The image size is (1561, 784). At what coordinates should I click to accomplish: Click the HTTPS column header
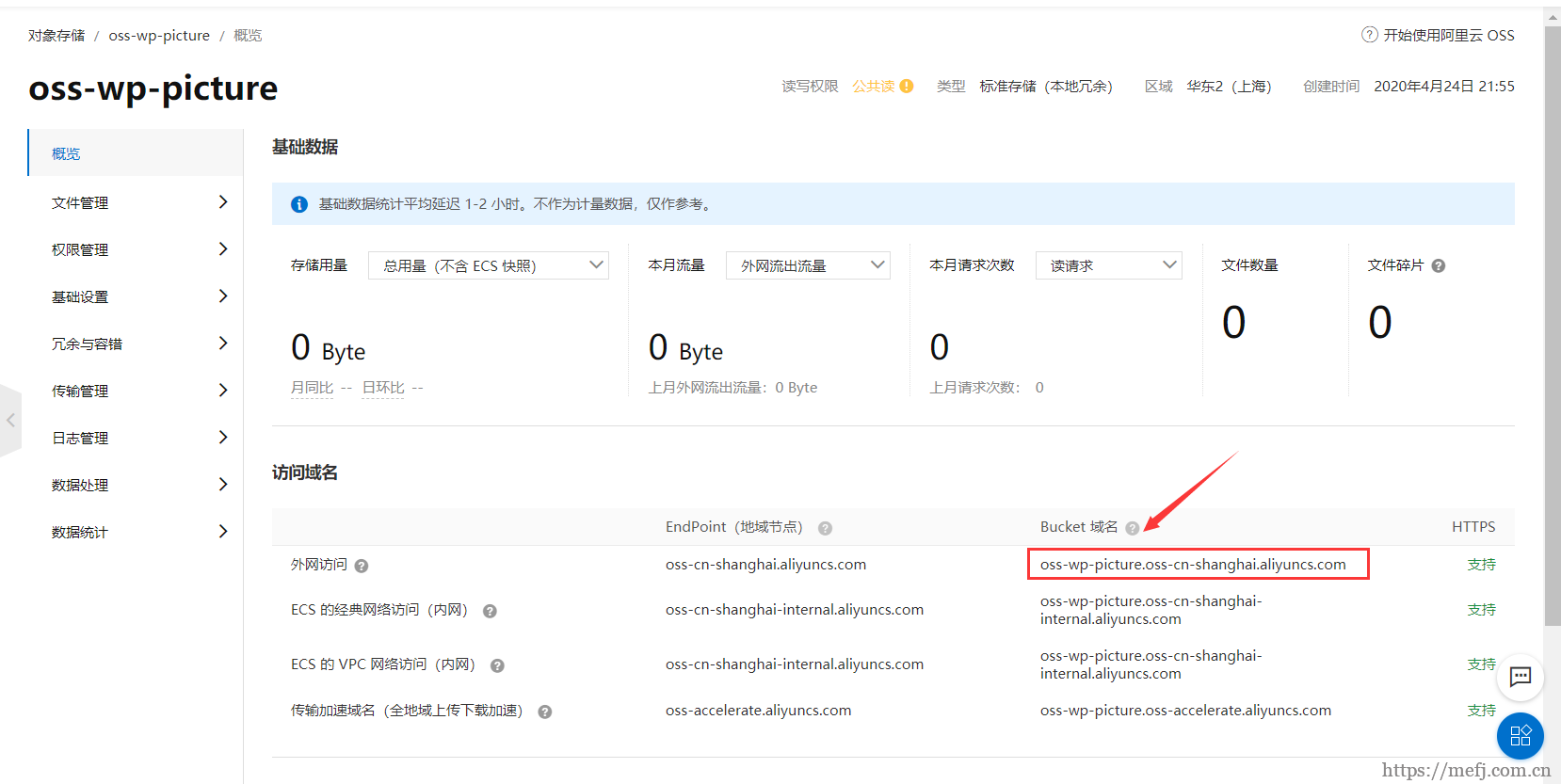[x=1473, y=527]
